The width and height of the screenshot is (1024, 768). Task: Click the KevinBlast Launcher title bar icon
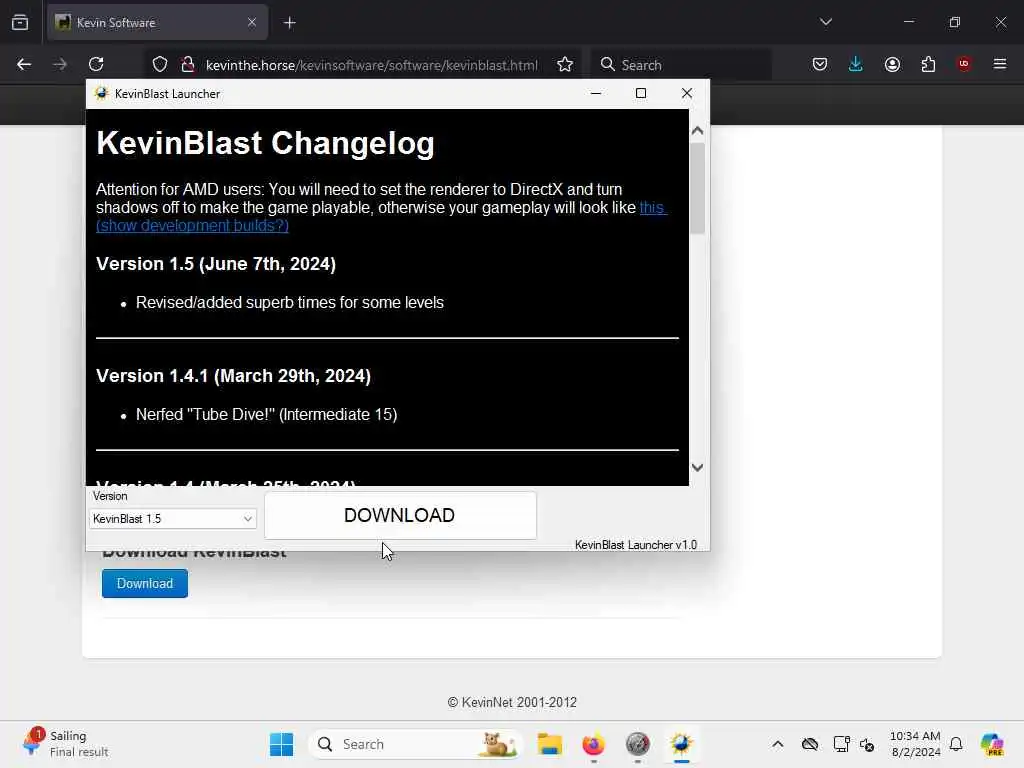tap(101, 93)
